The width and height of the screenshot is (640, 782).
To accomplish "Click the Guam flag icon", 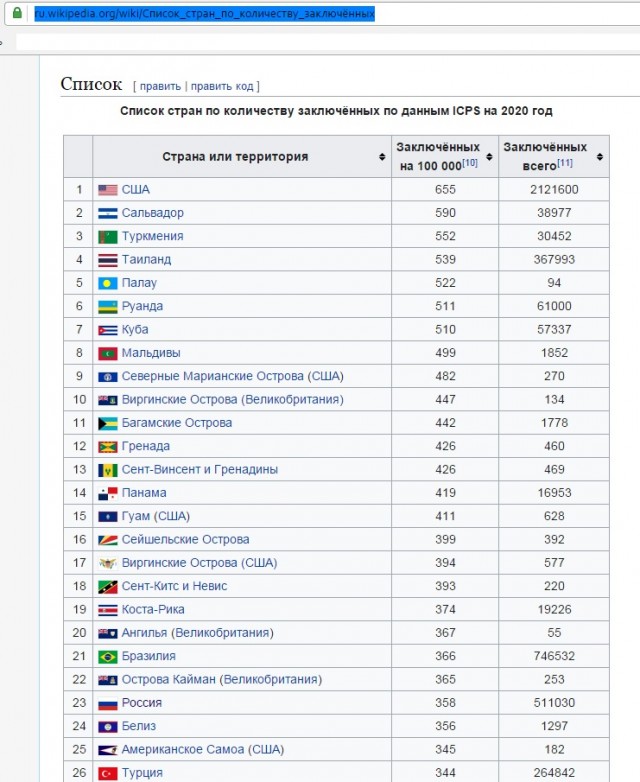I will coord(108,517).
